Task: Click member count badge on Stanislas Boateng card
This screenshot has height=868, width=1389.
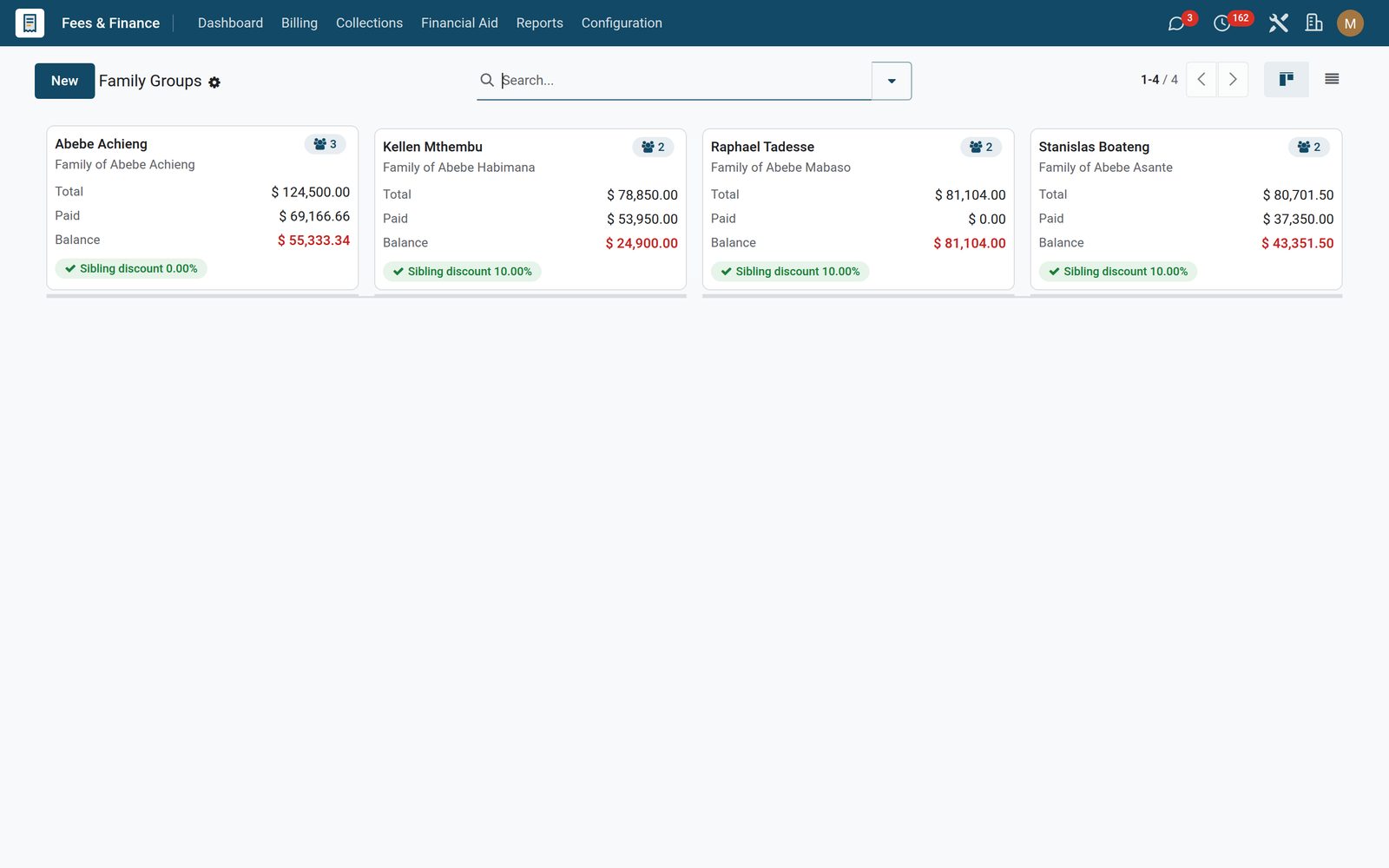Action: click(x=1309, y=147)
